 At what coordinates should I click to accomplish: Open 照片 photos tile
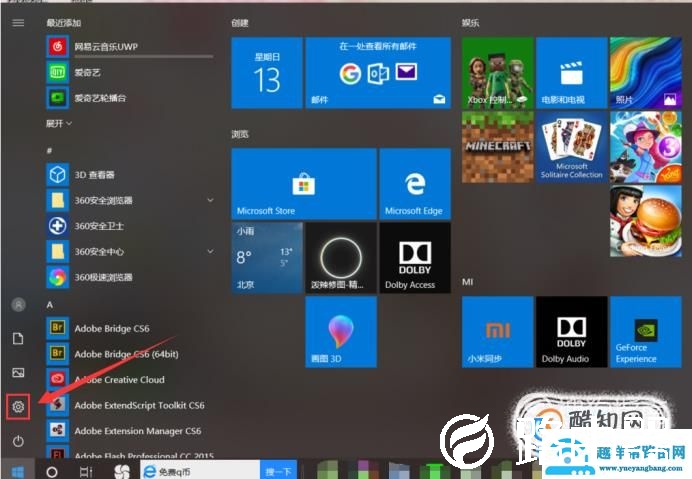pos(646,73)
